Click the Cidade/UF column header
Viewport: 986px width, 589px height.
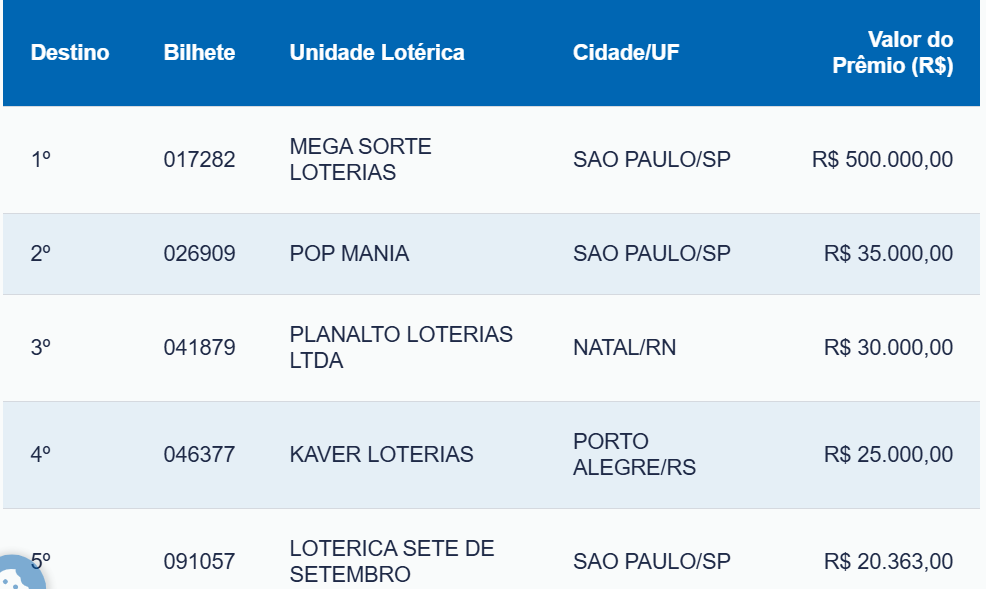[x=626, y=53]
